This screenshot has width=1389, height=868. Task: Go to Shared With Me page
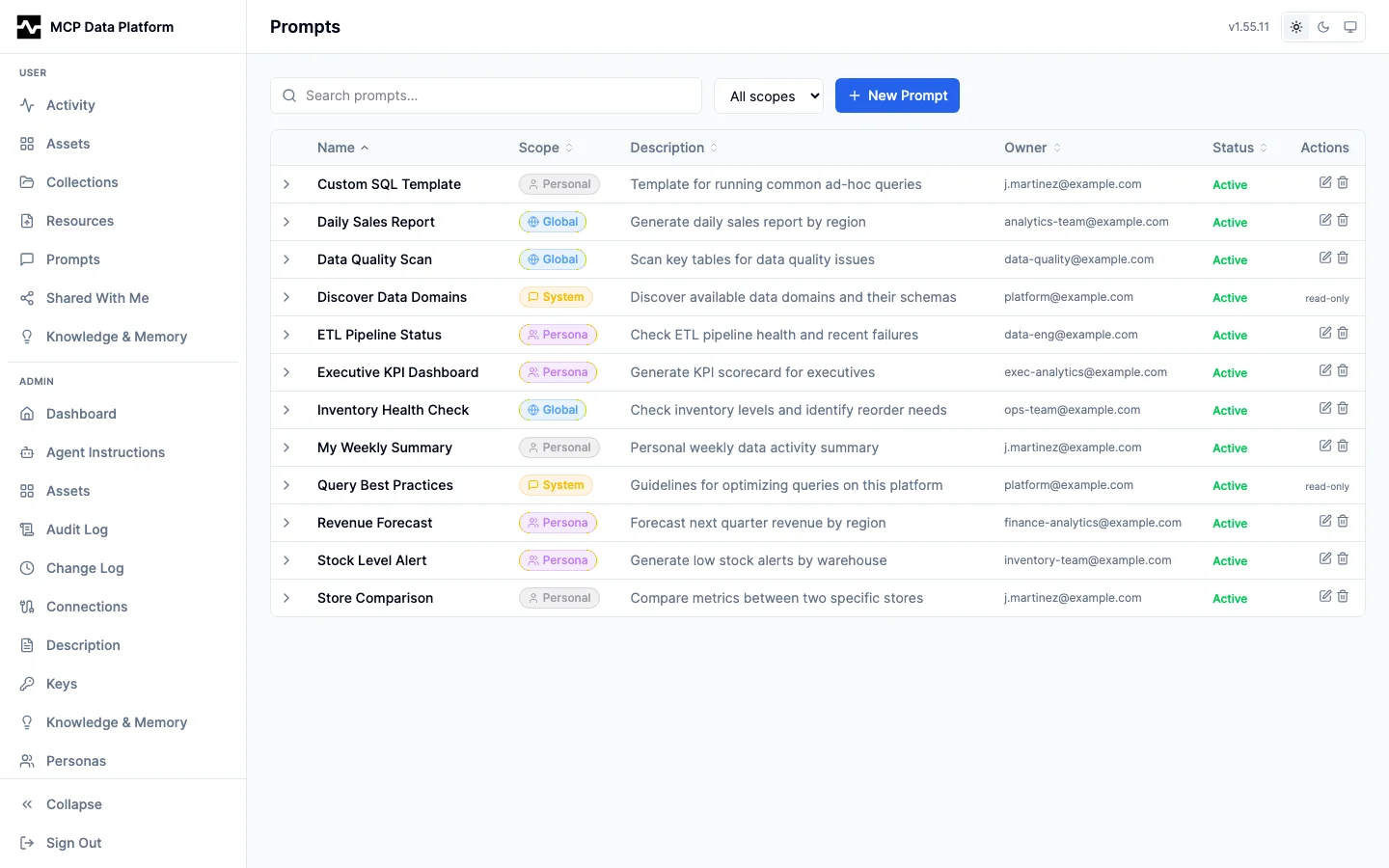click(x=97, y=298)
